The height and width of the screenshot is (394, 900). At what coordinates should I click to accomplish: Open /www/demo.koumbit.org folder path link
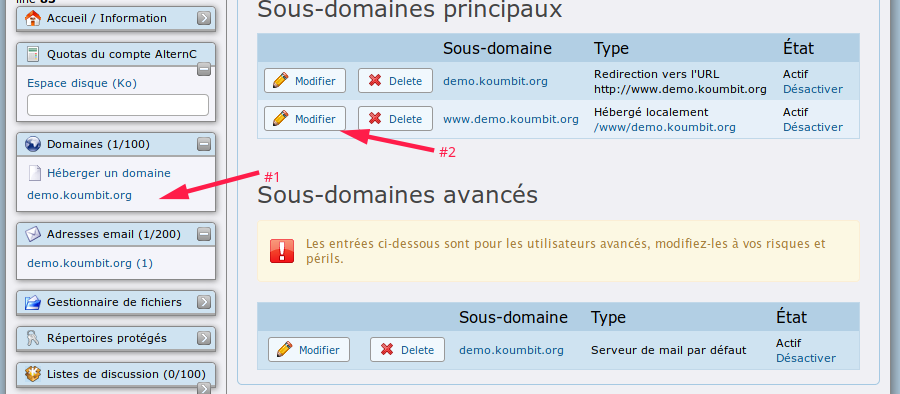[665, 127]
